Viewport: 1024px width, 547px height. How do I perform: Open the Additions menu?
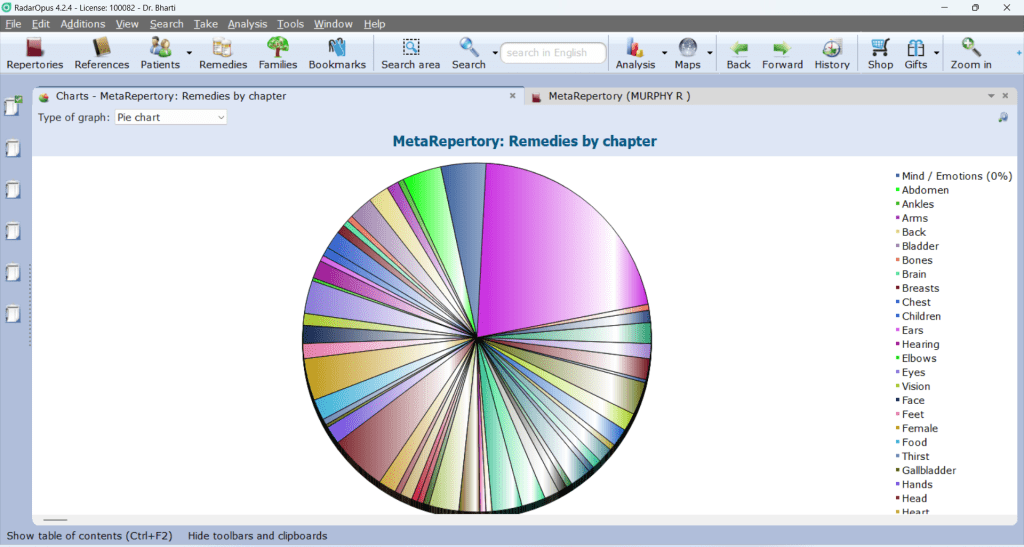point(82,24)
